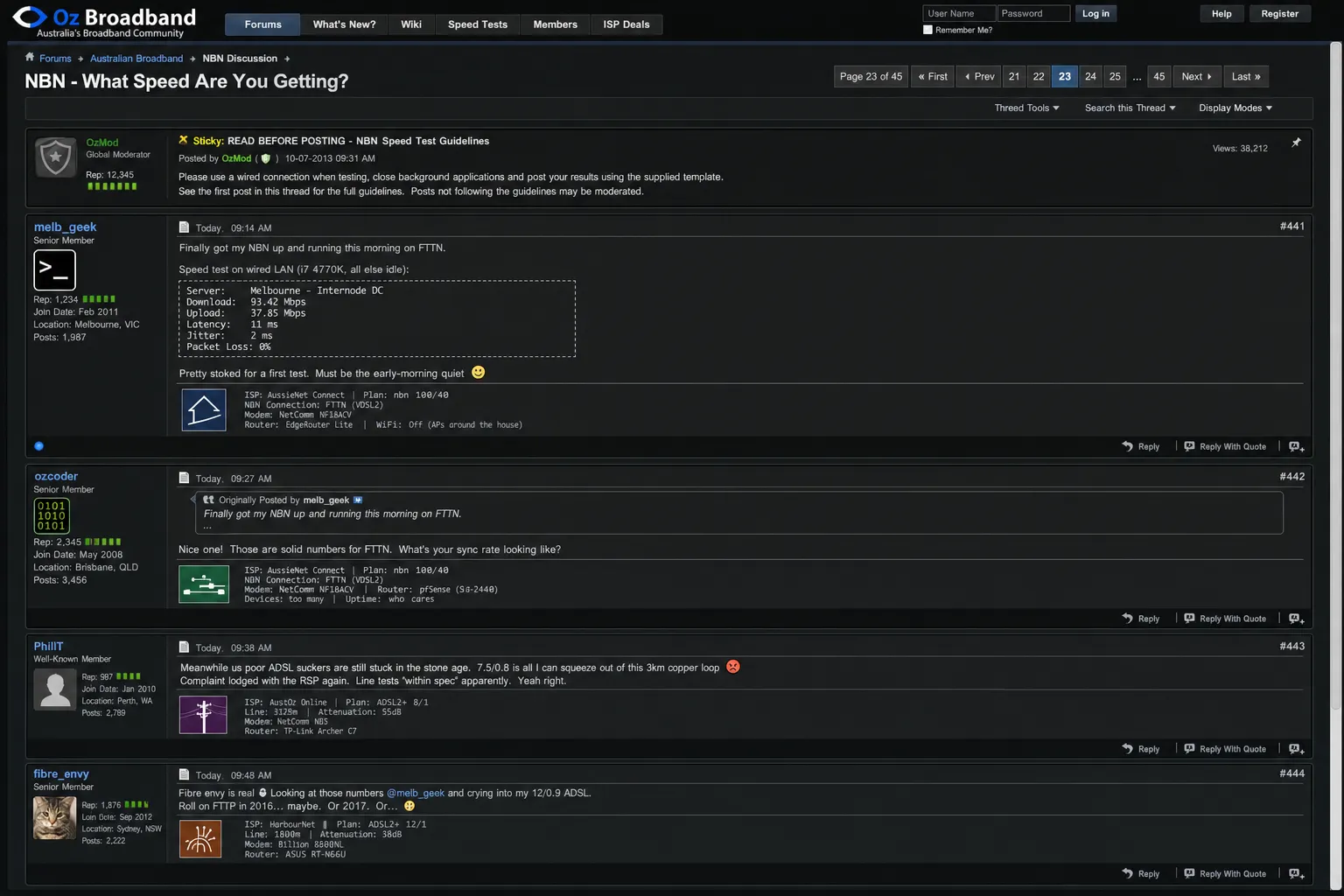Click the post icon beside Today 09:14 AM
The width and height of the screenshot is (1344, 896).
[x=184, y=227]
